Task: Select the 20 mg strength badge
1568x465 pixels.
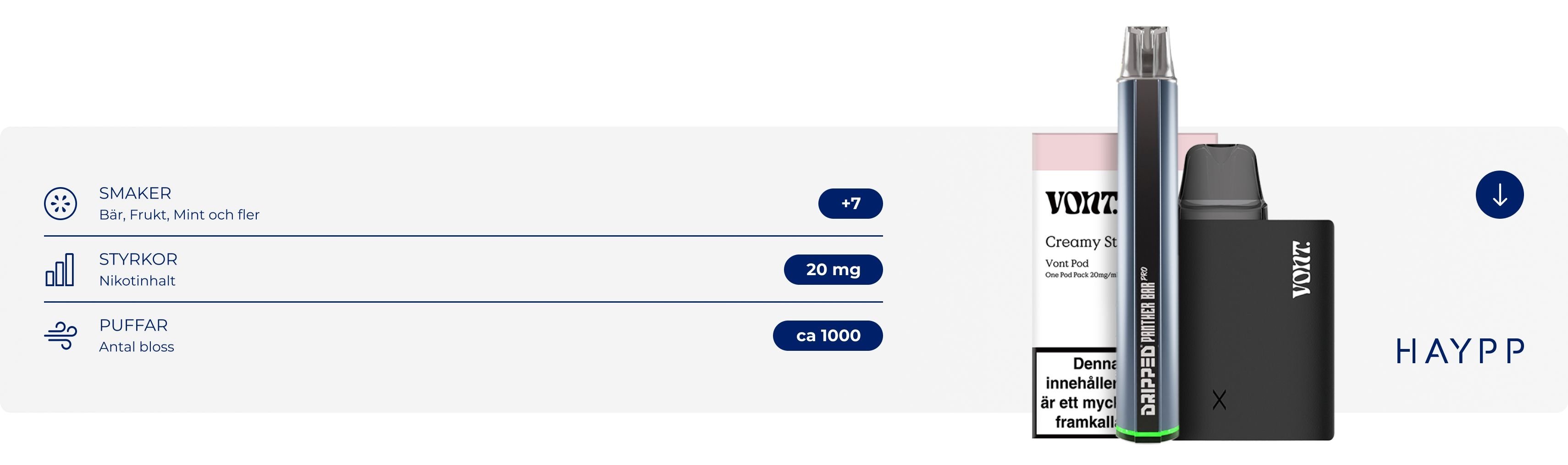Action: (x=834, y=270)
